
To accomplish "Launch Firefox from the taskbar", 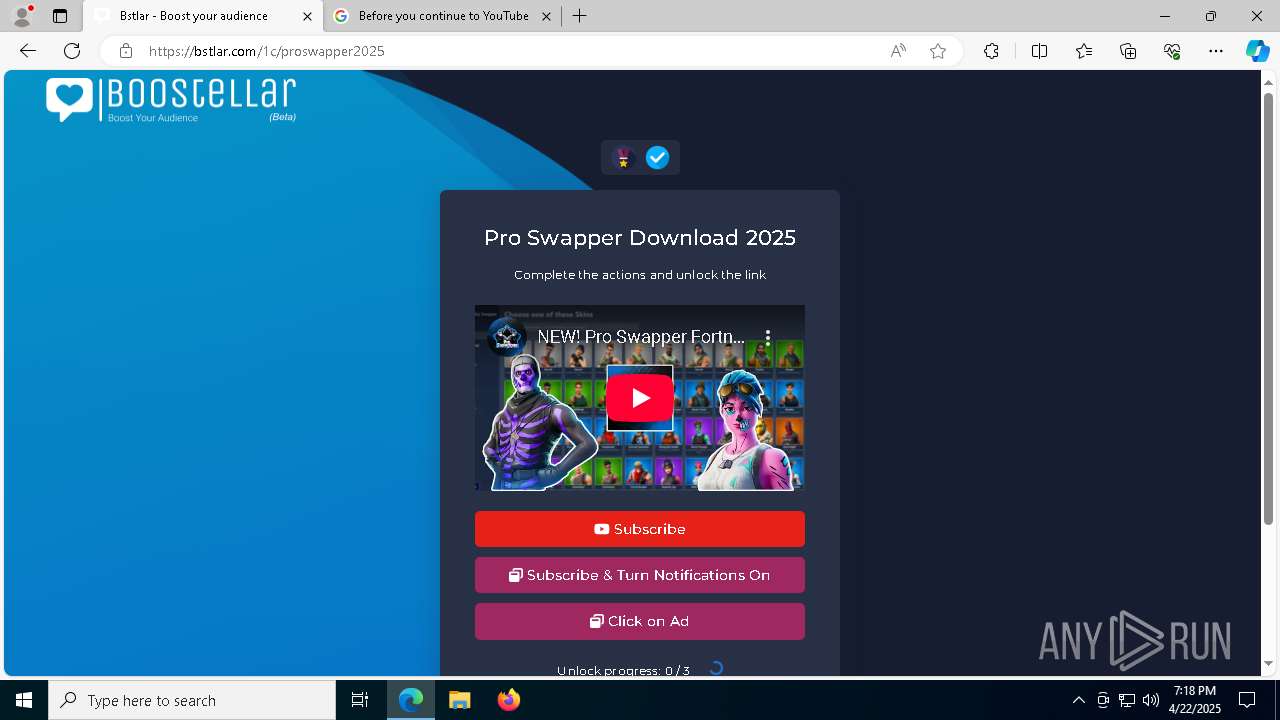I will tap(509, 700).
